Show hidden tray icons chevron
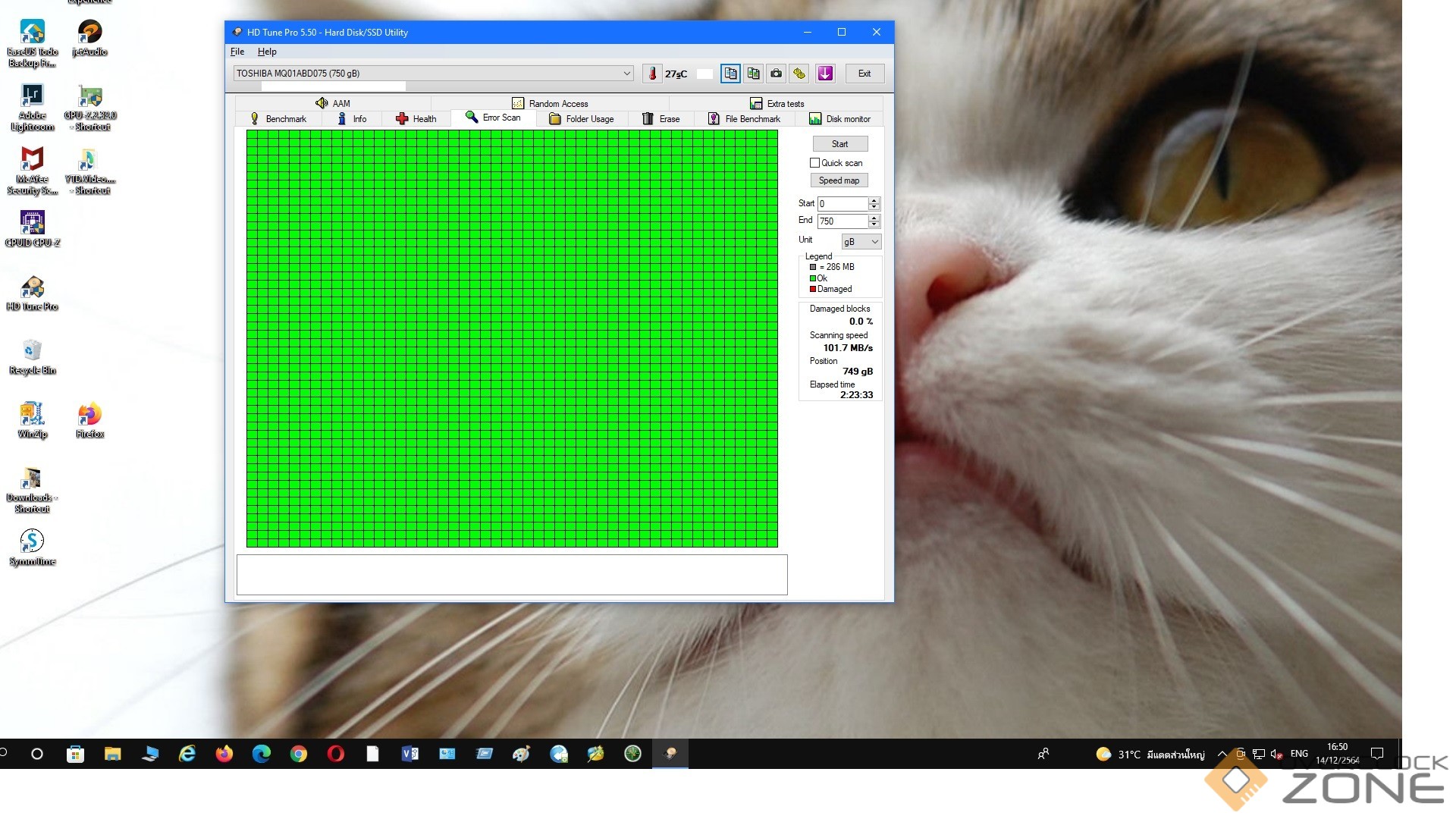This screenshot has height=819, width=1456. 1222,754
